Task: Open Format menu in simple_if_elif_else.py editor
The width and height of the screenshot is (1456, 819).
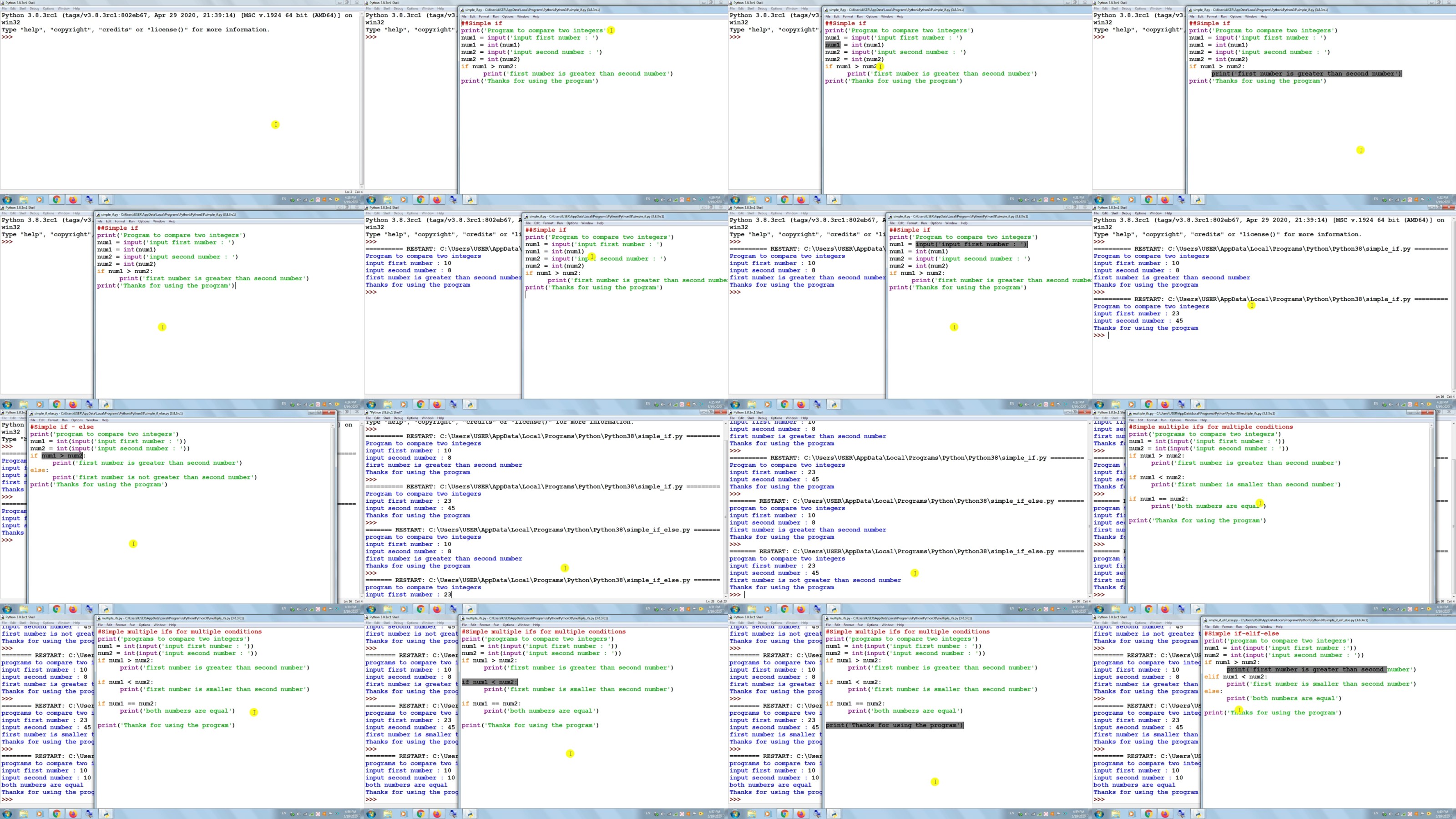Action: click(x=1227, y=627)
